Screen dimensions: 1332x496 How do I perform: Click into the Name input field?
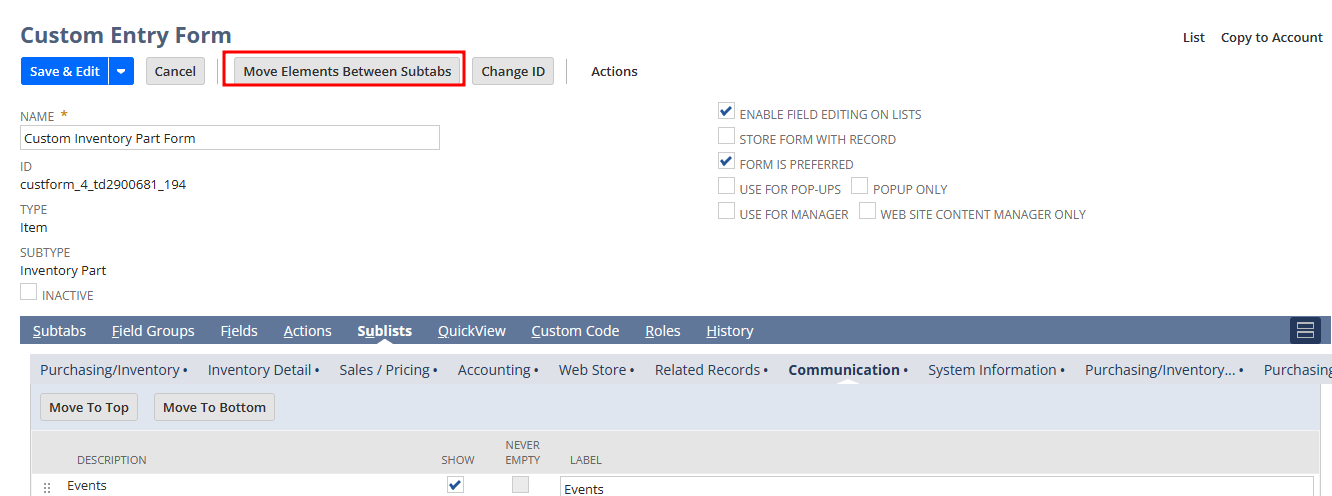[230, 138]
